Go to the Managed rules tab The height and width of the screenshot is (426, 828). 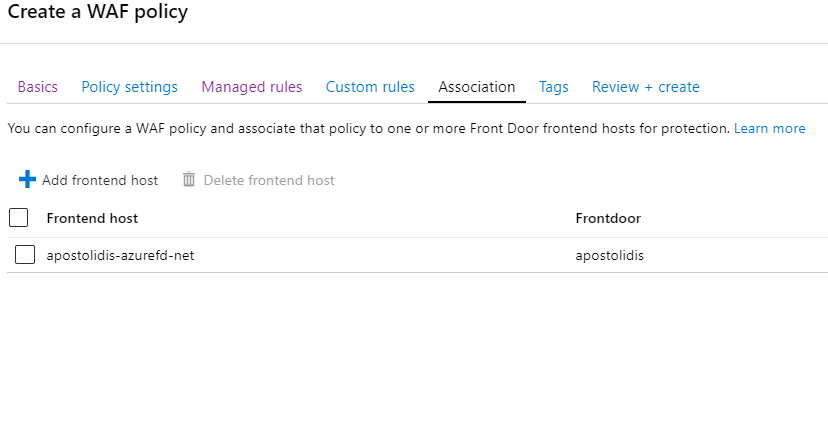252,87
